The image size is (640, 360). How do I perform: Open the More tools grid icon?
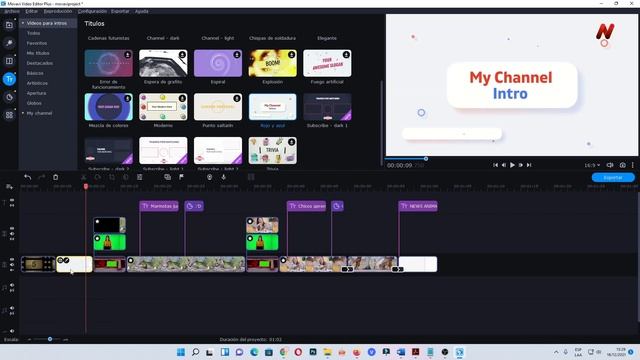[x=9, y=115]
